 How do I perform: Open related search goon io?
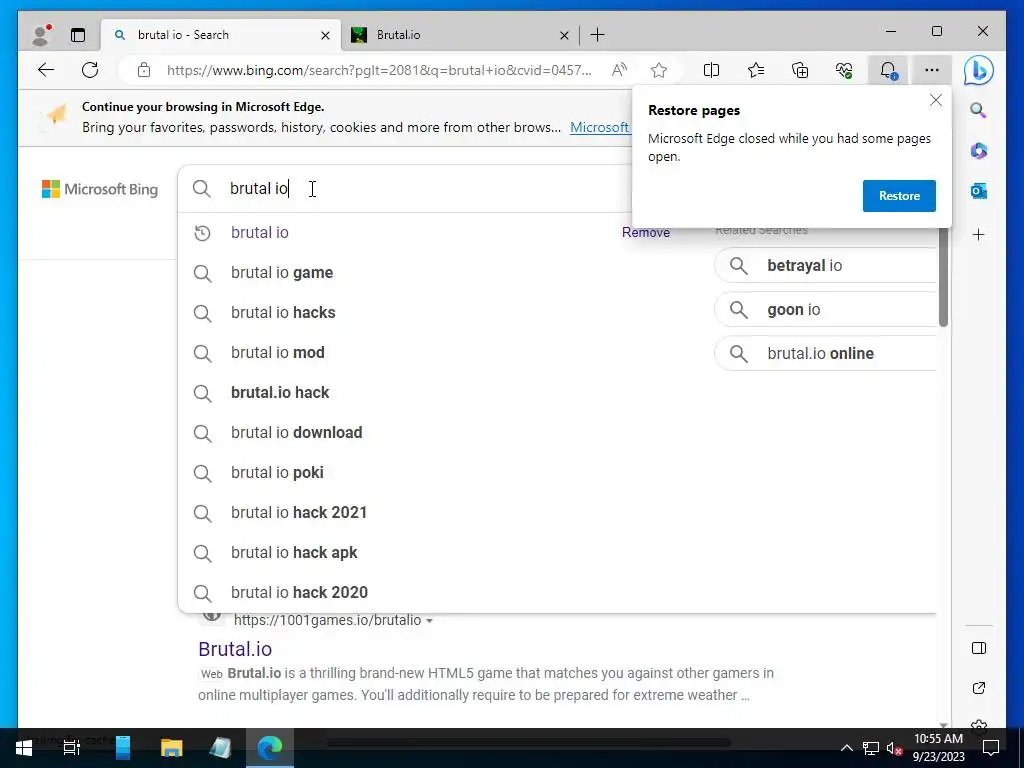825,310
